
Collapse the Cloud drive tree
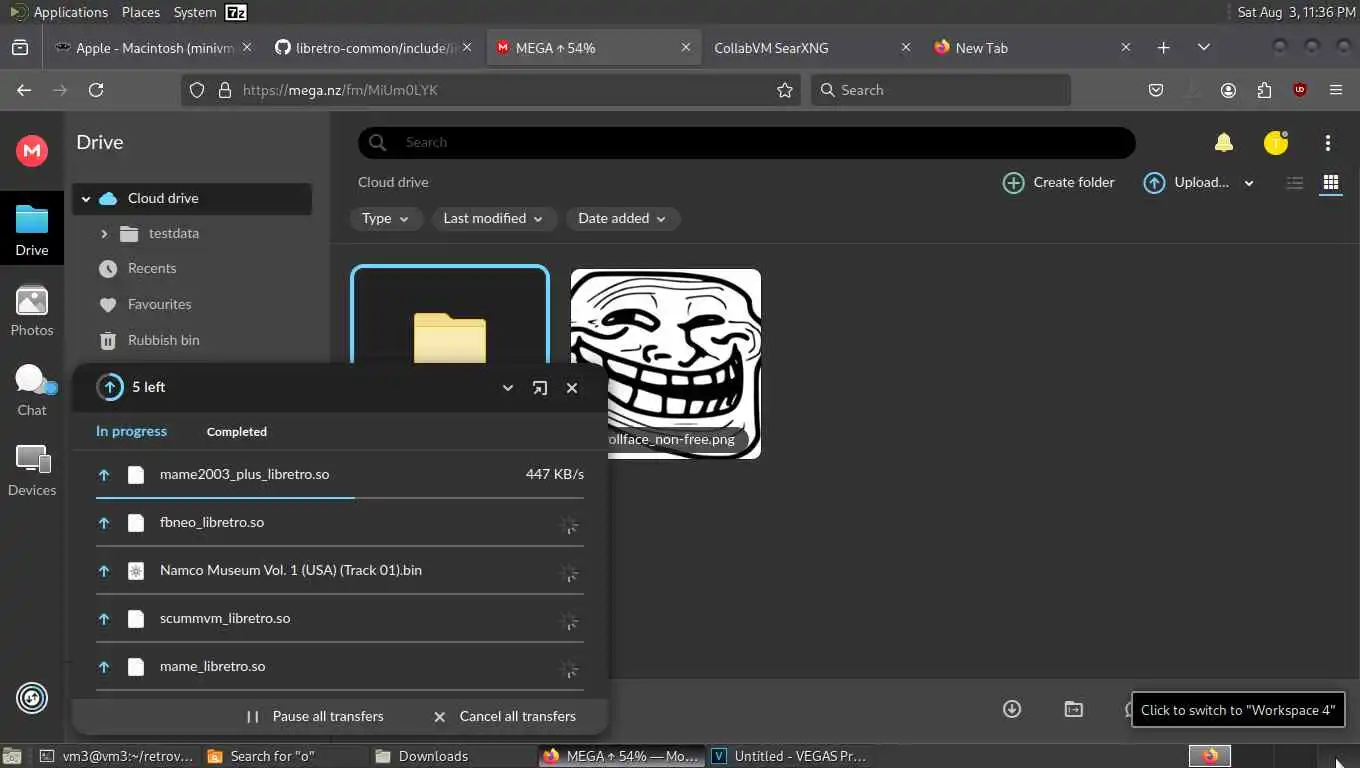(86, 199)
